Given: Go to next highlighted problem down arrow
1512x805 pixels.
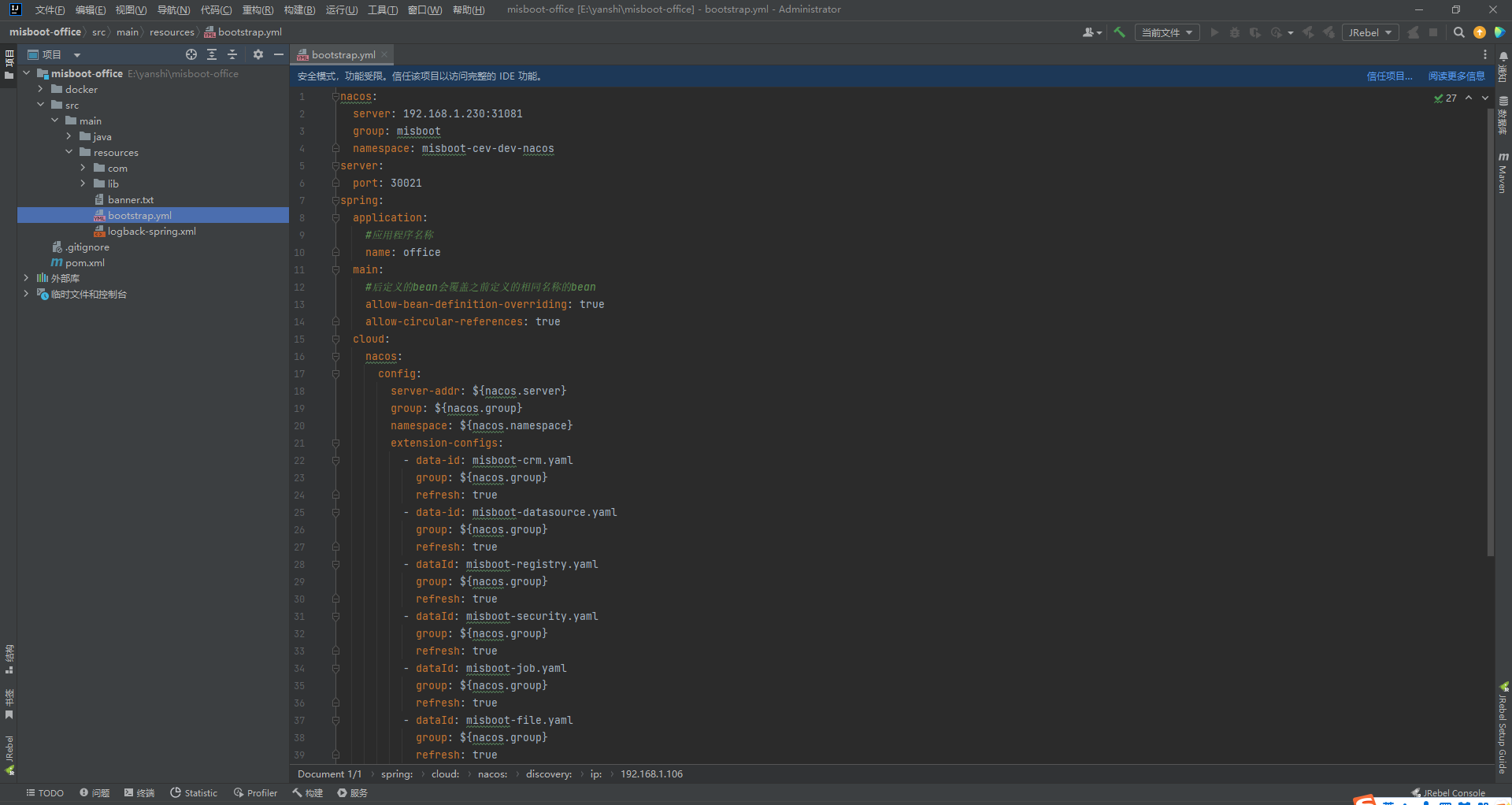Looking at the screenshot, I should coord(1485,98).
